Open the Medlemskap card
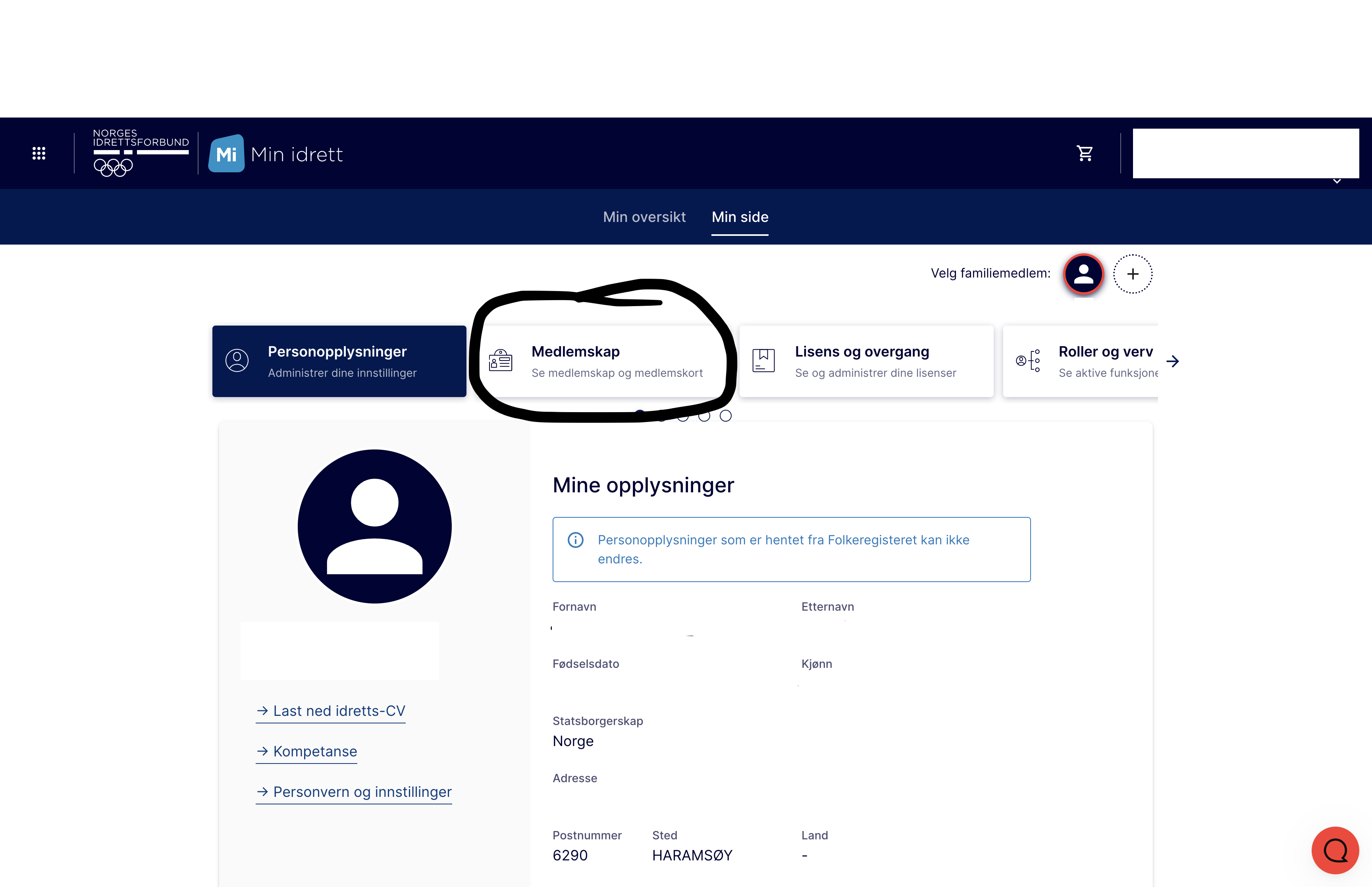This screenshot has width=1372, height=887. tap(603, 361)
